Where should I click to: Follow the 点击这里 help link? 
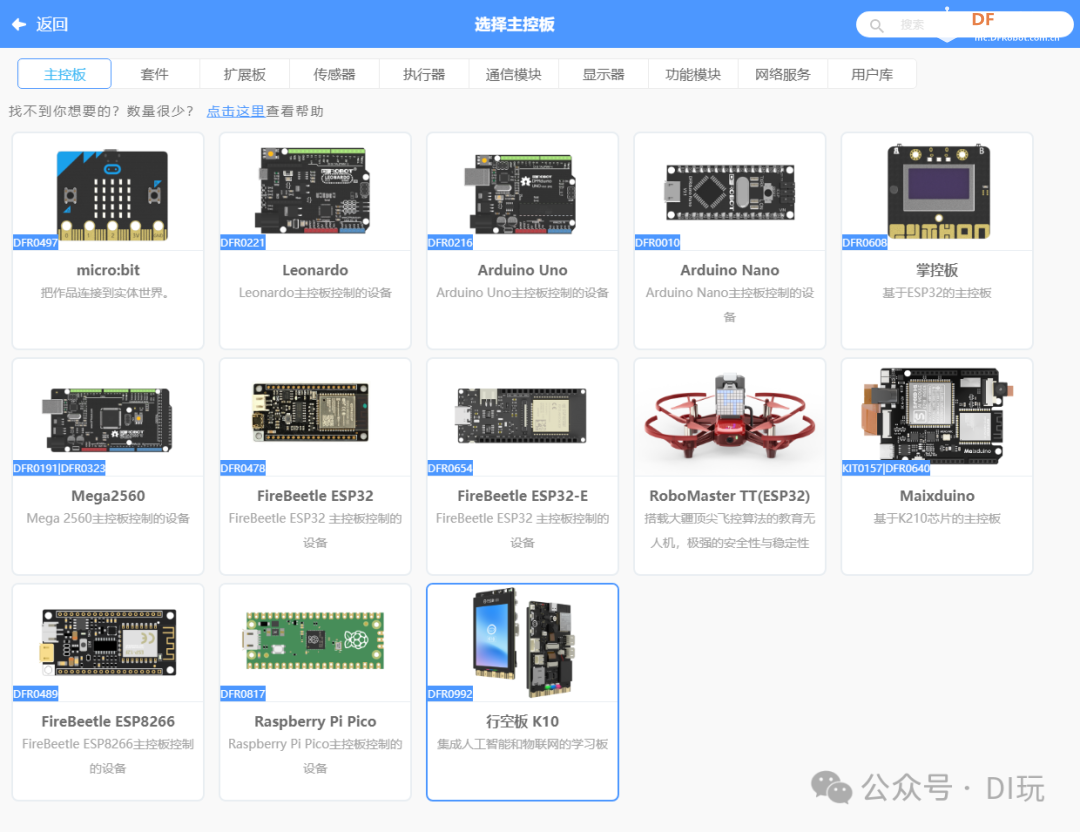click(x=236, y=112)
